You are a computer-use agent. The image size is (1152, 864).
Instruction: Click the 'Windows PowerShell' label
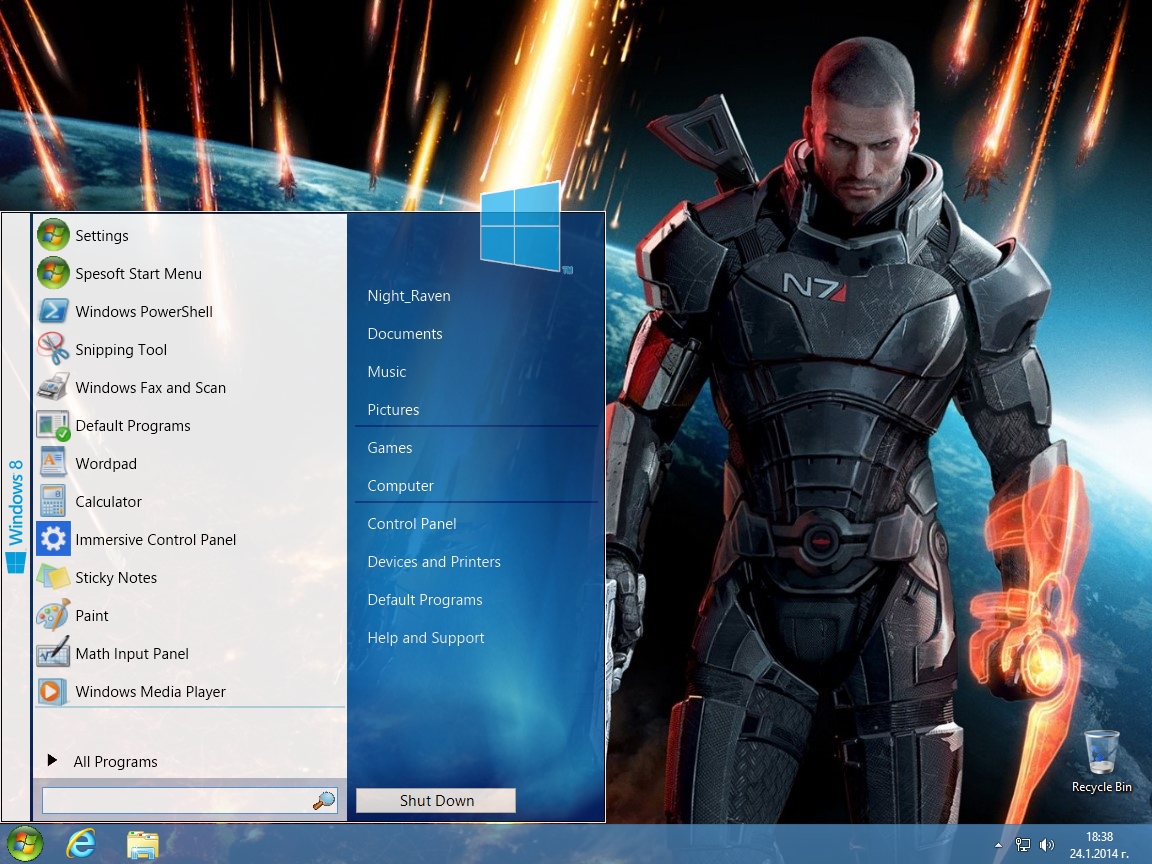click(x=144, y=312)
